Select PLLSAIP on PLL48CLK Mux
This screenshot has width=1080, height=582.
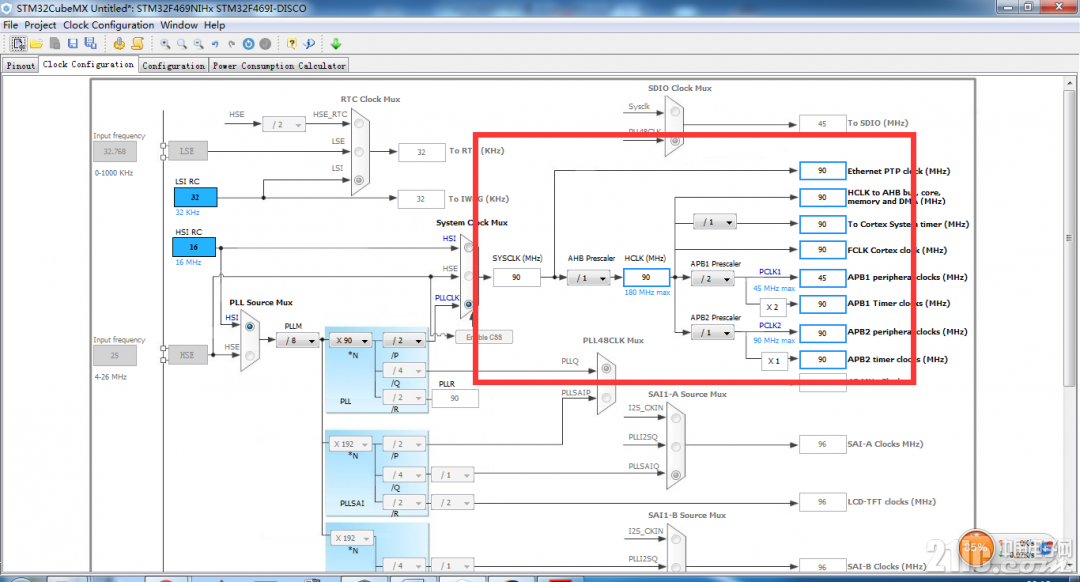click(x=606, y=397)
